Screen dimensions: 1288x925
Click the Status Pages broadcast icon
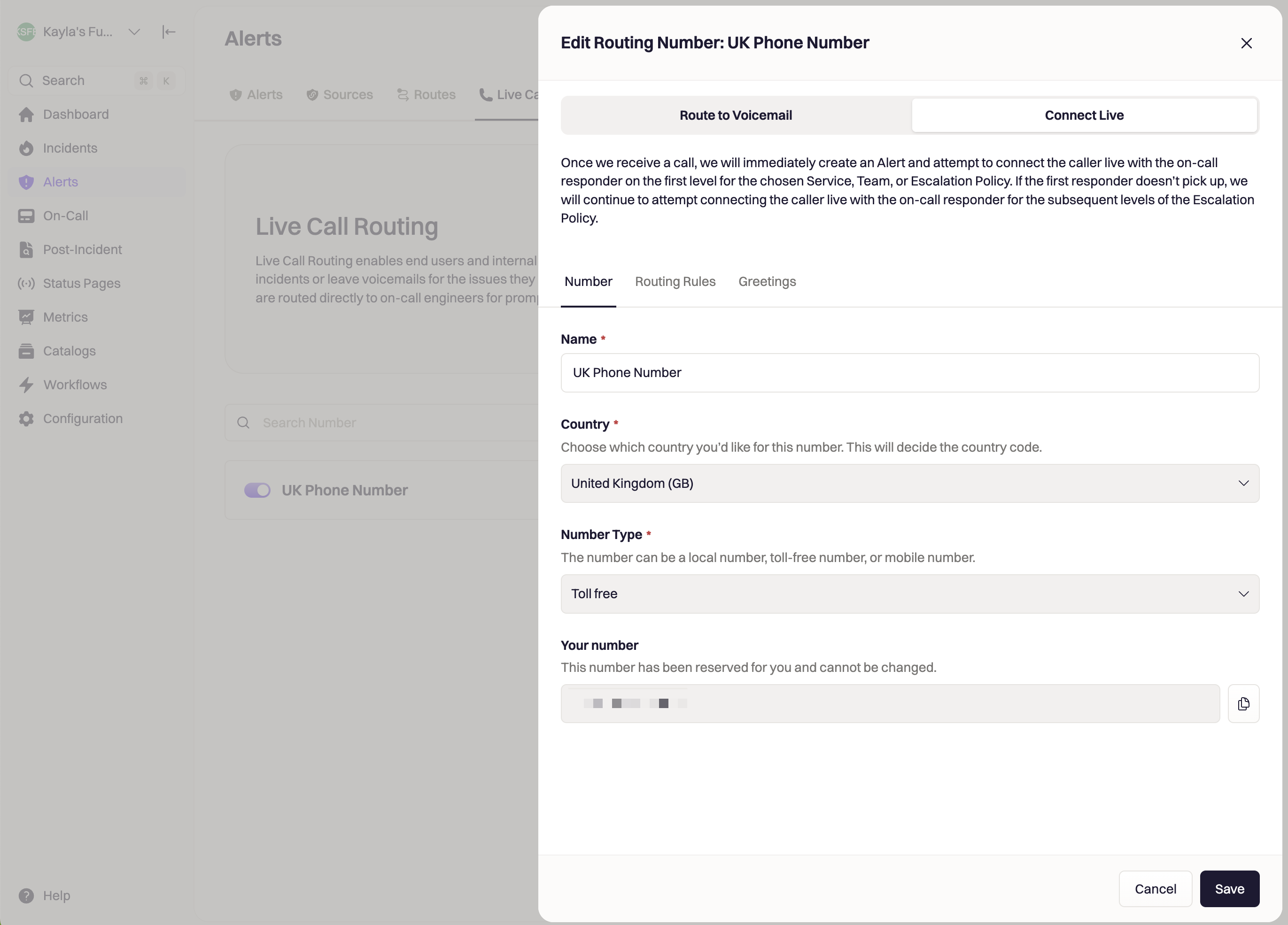pyautogui.click(x=26, y=283)
